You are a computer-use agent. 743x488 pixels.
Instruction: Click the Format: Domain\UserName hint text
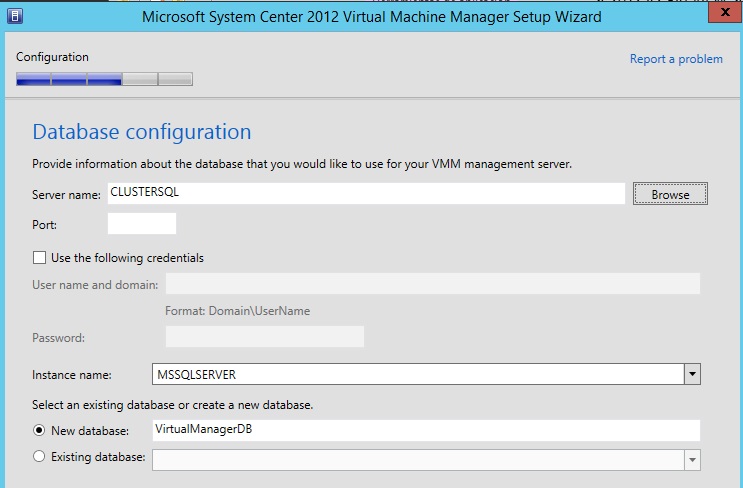click(237, 311)
